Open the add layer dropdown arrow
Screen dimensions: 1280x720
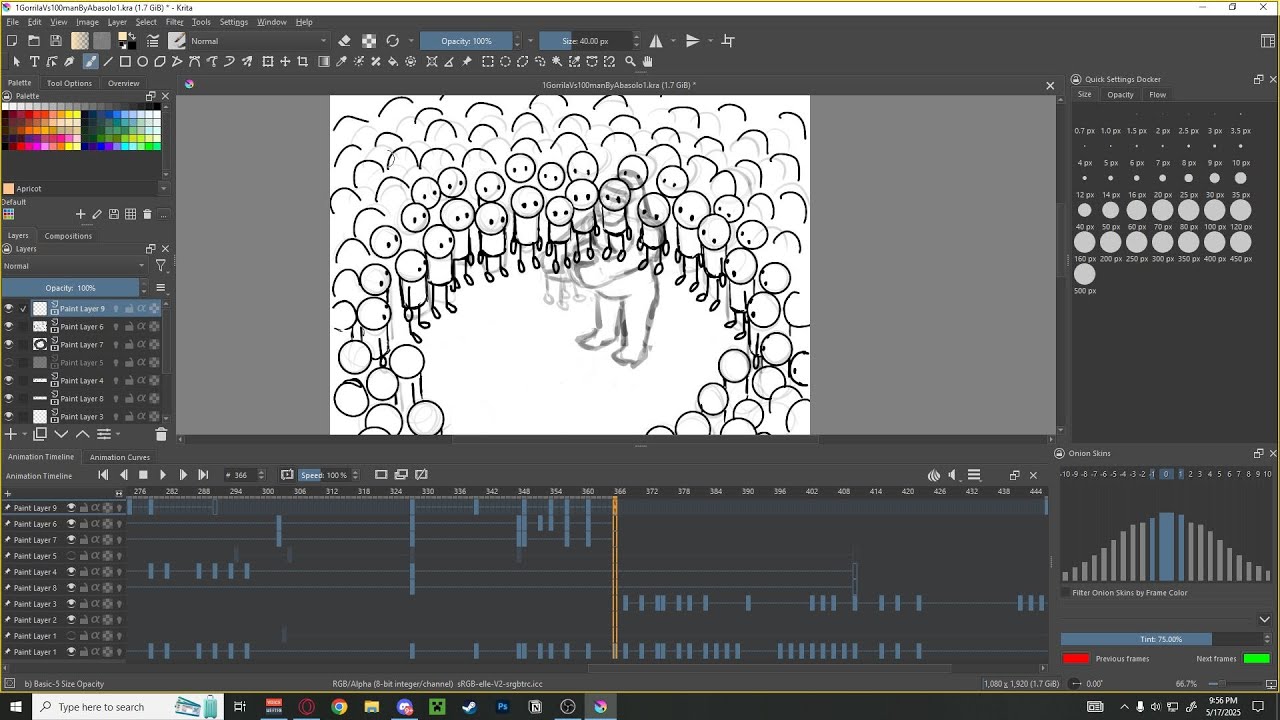(x=23, y=434)
